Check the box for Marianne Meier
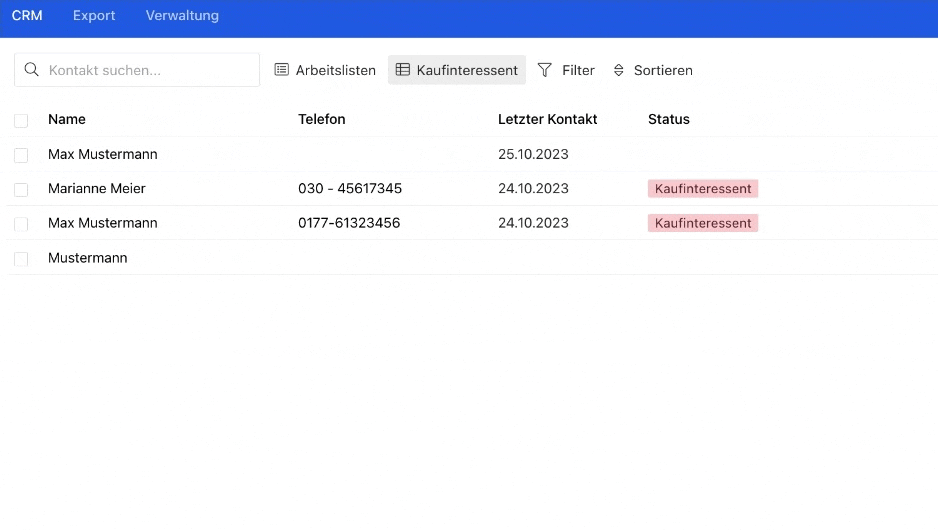The height and width of the screenshot is (530, 938). pyautogui.click(x=21, y=190)
